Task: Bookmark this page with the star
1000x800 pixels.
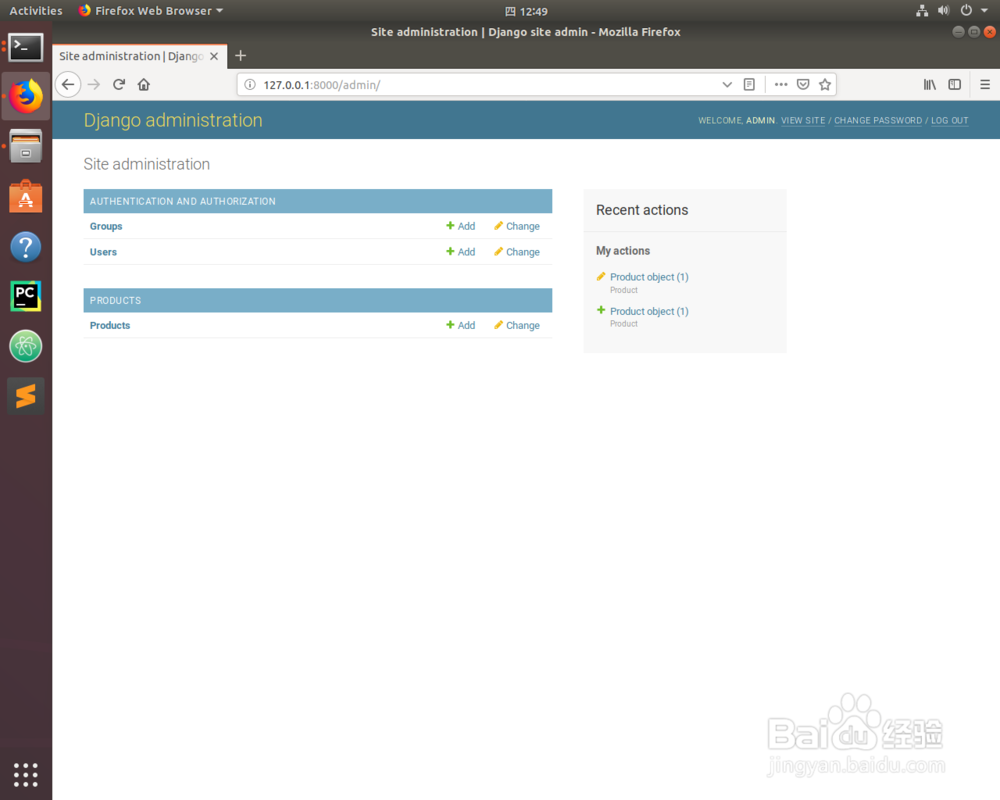Action: click(x=825, y=85)
